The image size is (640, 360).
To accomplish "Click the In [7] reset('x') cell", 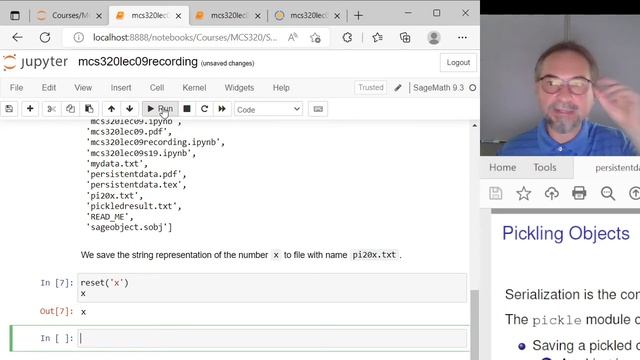I will [x=272, y=288].
